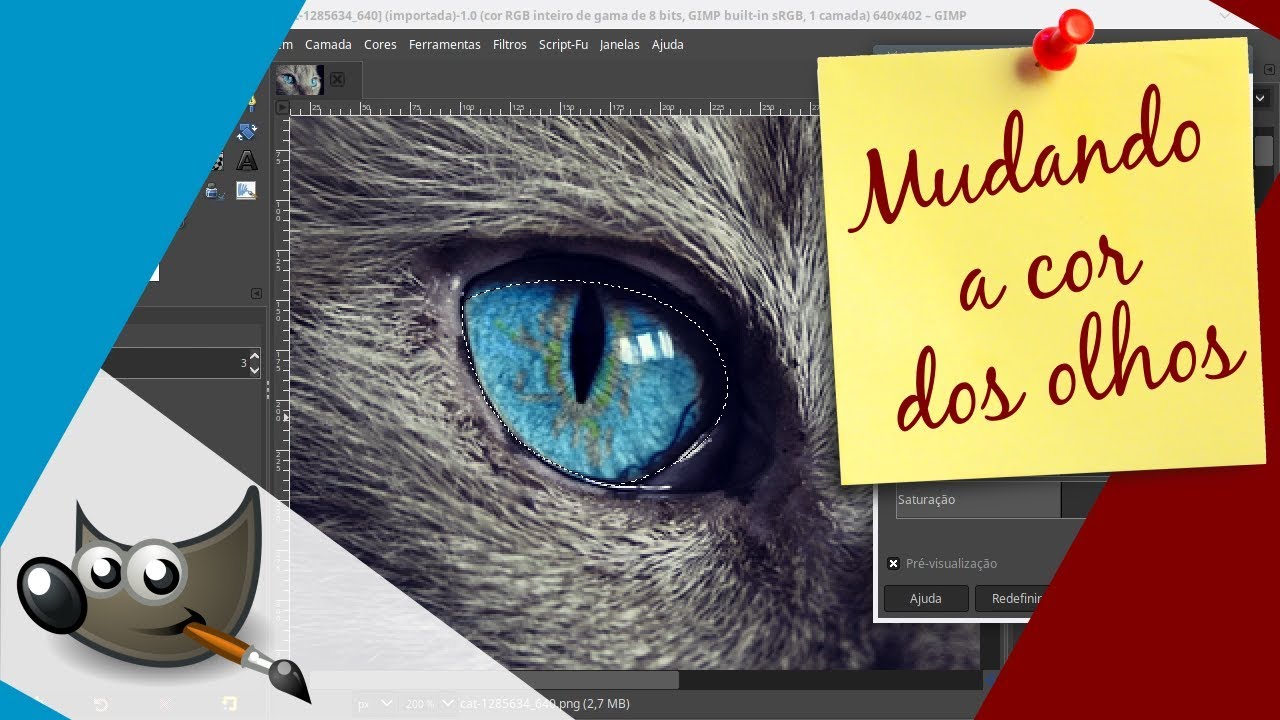Close the cat image tab
This screenshot has width=1280, height=720.
[337, 79]
